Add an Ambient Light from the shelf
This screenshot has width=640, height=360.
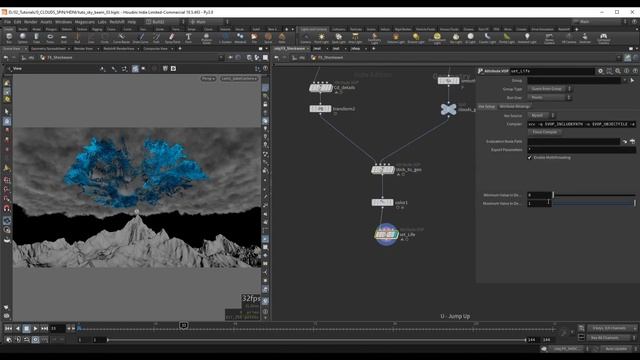(x=527, y=38)
